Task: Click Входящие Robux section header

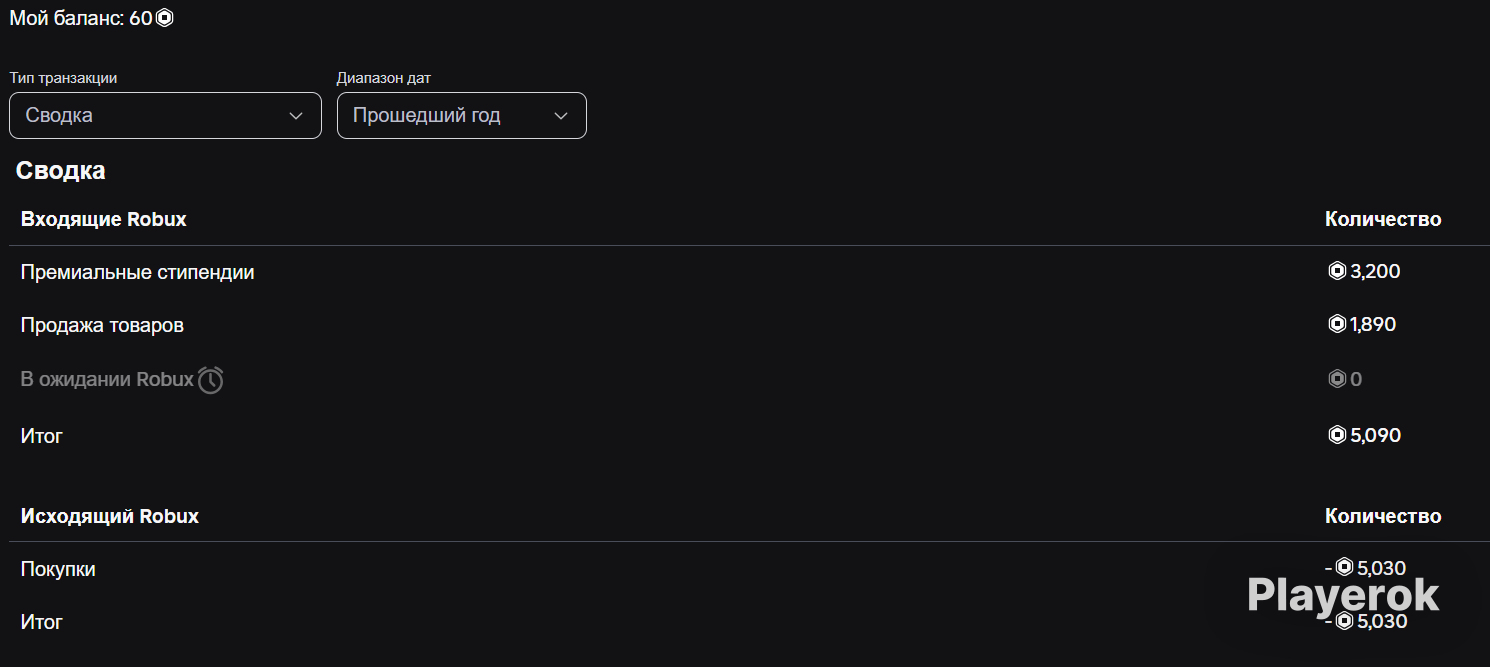Action: click(x=104, y=219)
